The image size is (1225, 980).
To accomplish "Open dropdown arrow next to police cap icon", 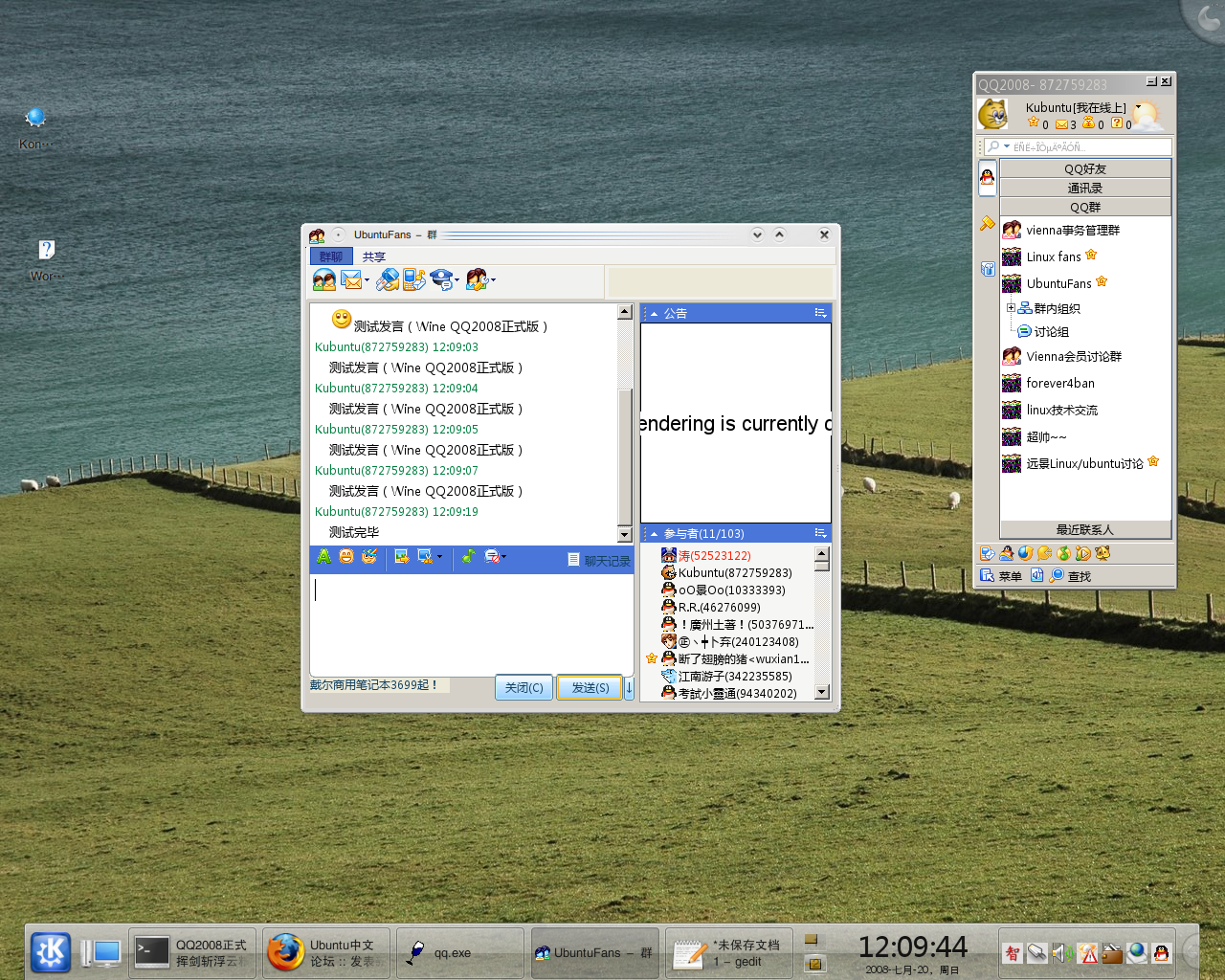I will 457,280.
